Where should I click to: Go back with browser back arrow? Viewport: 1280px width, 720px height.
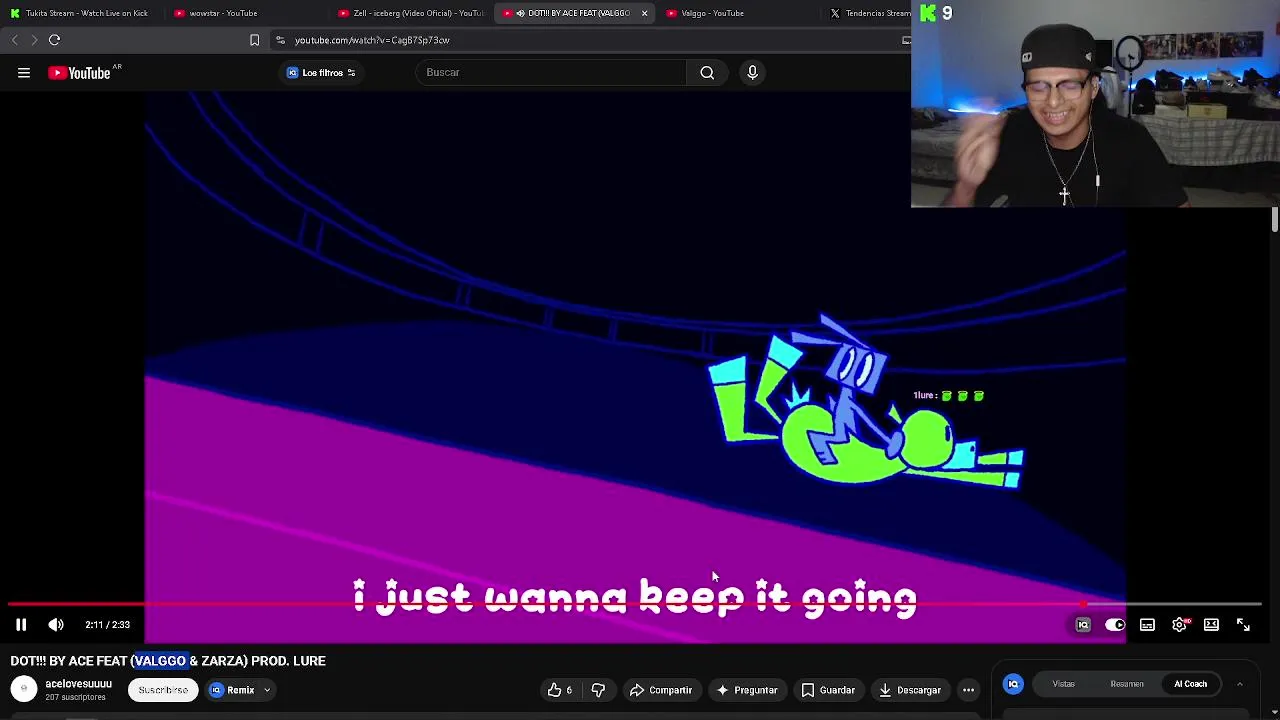point(14,40)
